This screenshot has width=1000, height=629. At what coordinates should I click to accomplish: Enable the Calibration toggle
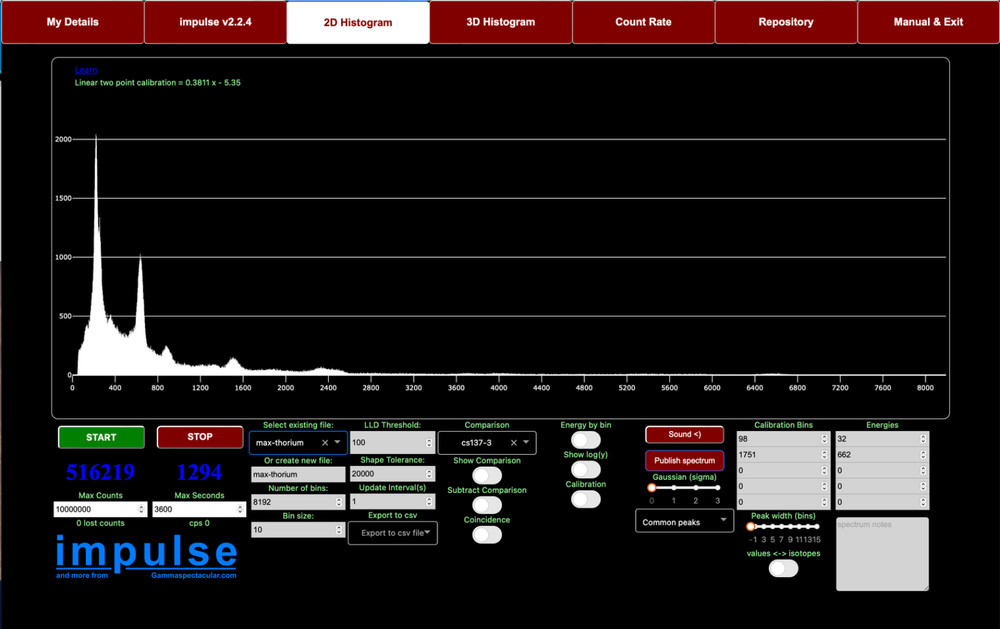(x=586, y=498)
